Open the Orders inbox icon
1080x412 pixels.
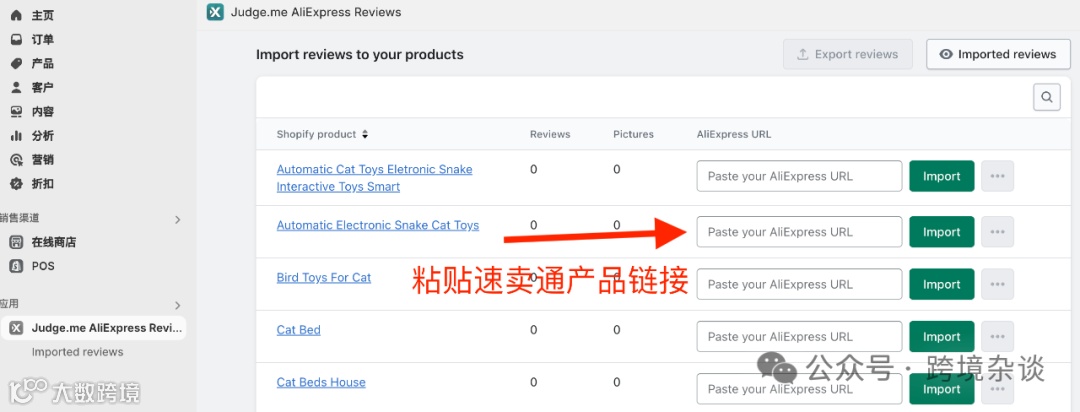pos(16,40)
